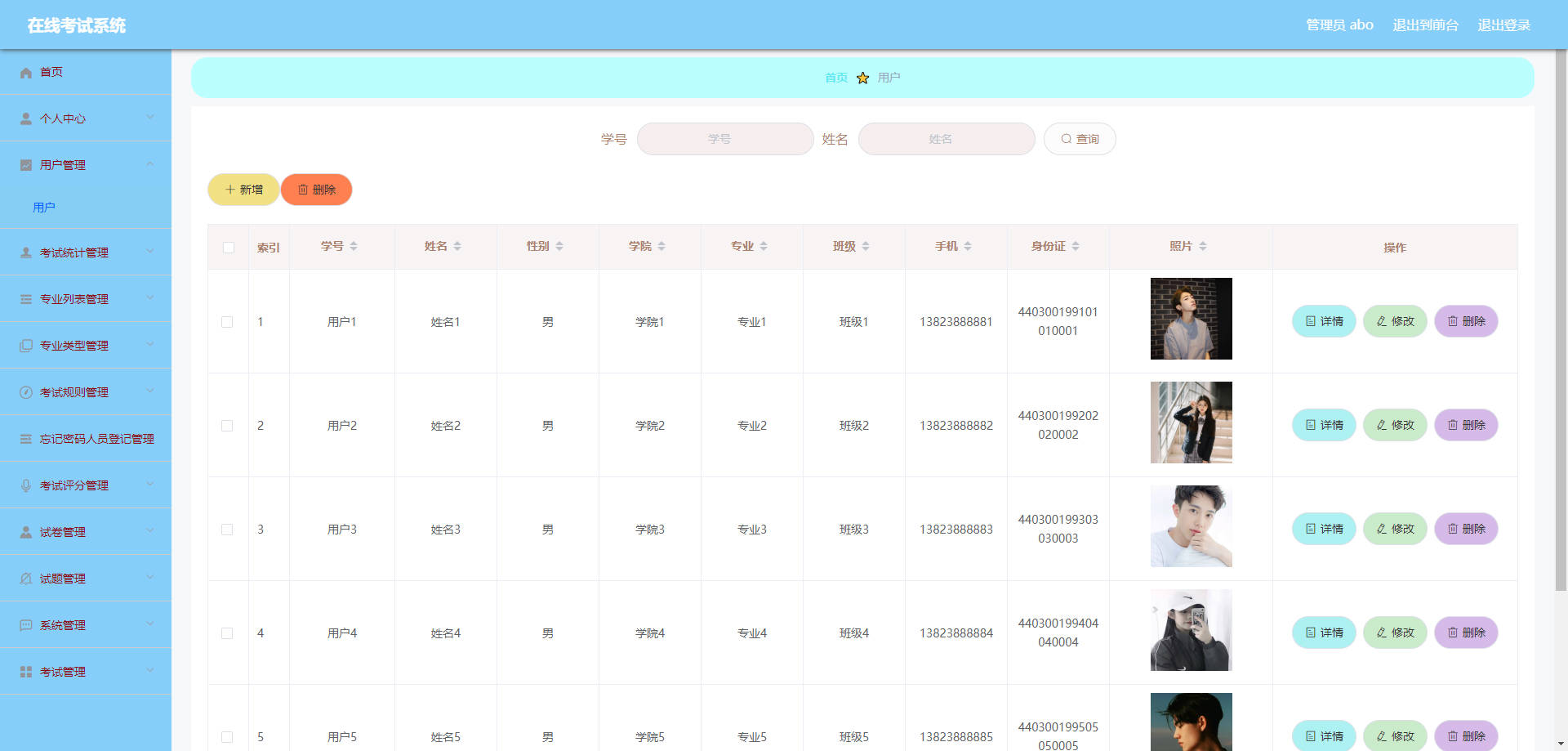This screenshot has height=751, width=1568.
Task: Click the copy icon beside 专业类型管理
Action: tap(26, 346)
